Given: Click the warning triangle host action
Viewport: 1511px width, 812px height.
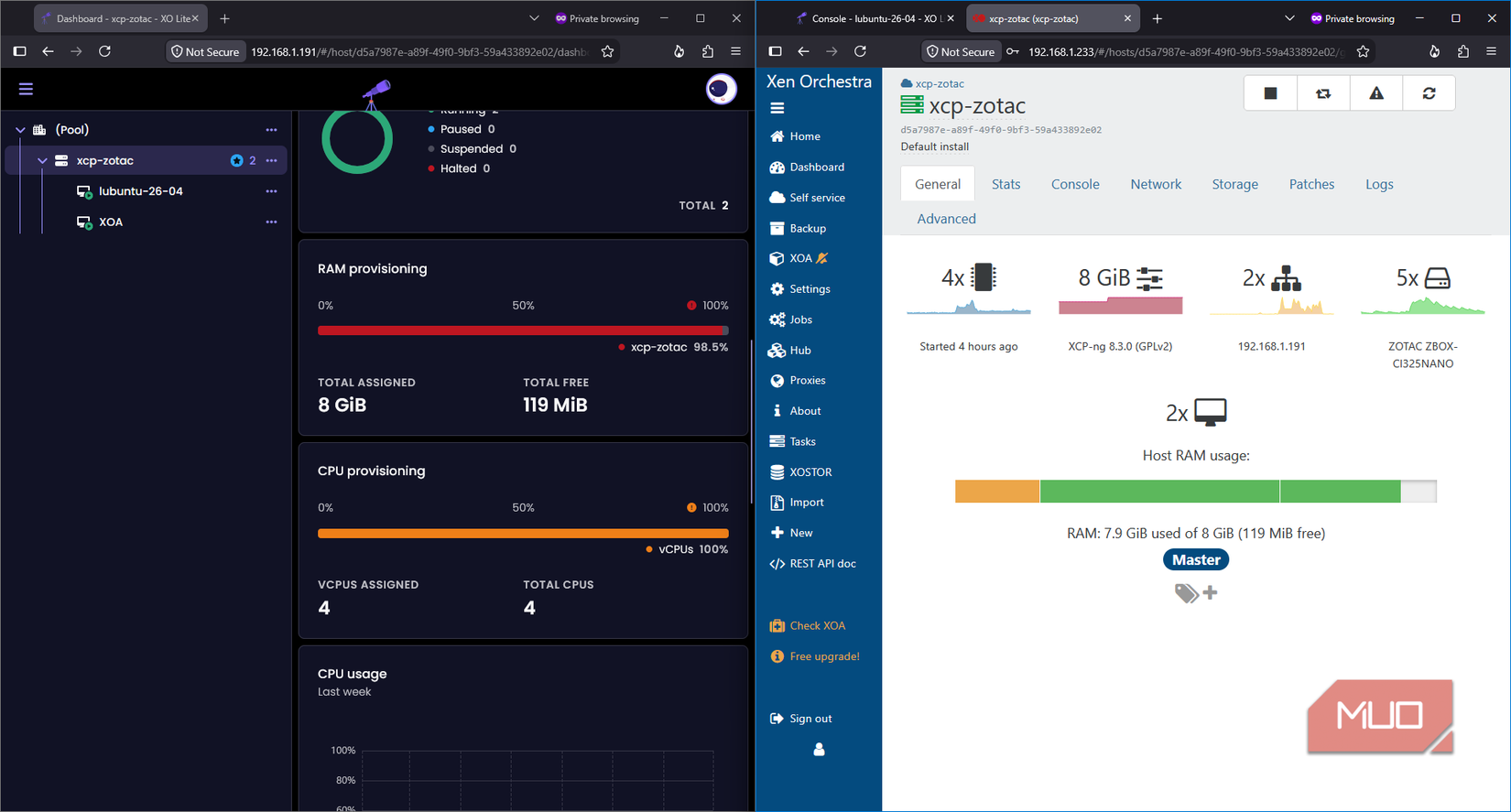Looking at the screenshot, I should click(1376, 93).
